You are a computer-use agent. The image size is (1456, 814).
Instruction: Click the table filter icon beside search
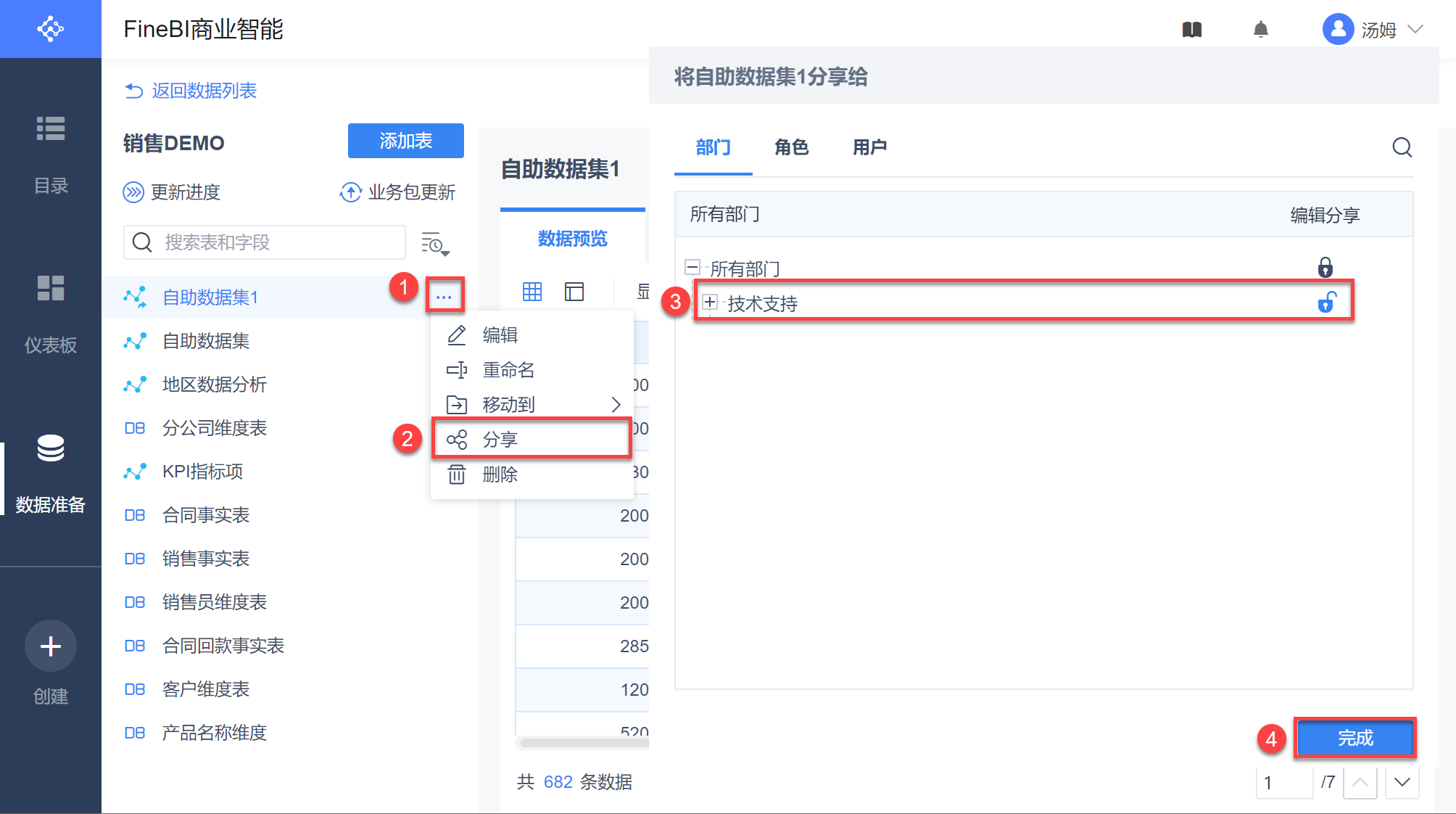pyautogui.click(x=435, y=244)
